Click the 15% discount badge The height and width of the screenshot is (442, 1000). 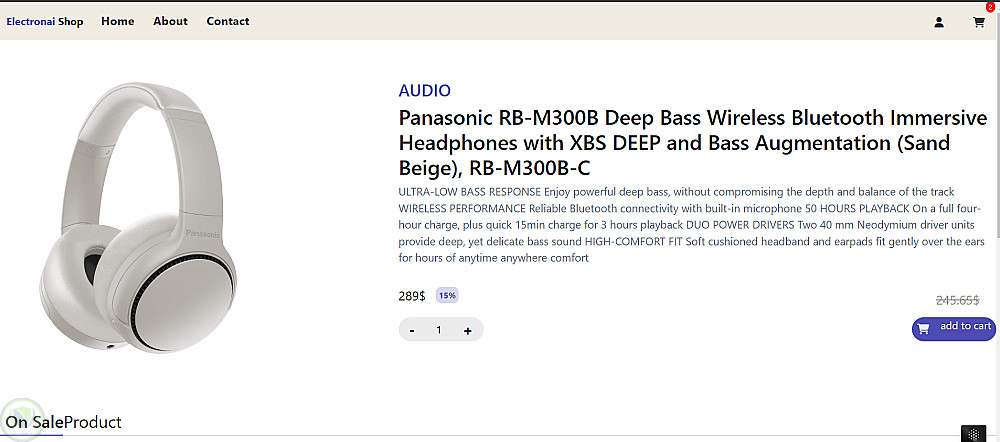coord(447,295)
